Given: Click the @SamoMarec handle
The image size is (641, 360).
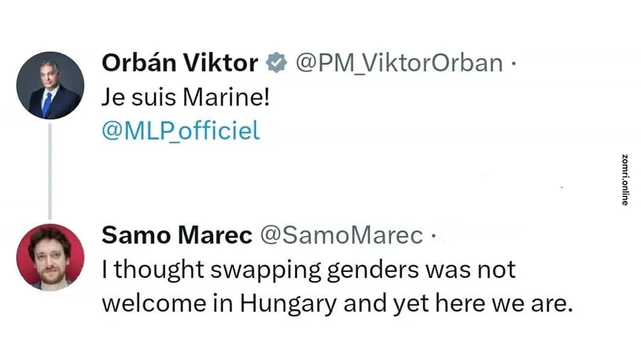Looking at the screenshot, I should (341, 235).
